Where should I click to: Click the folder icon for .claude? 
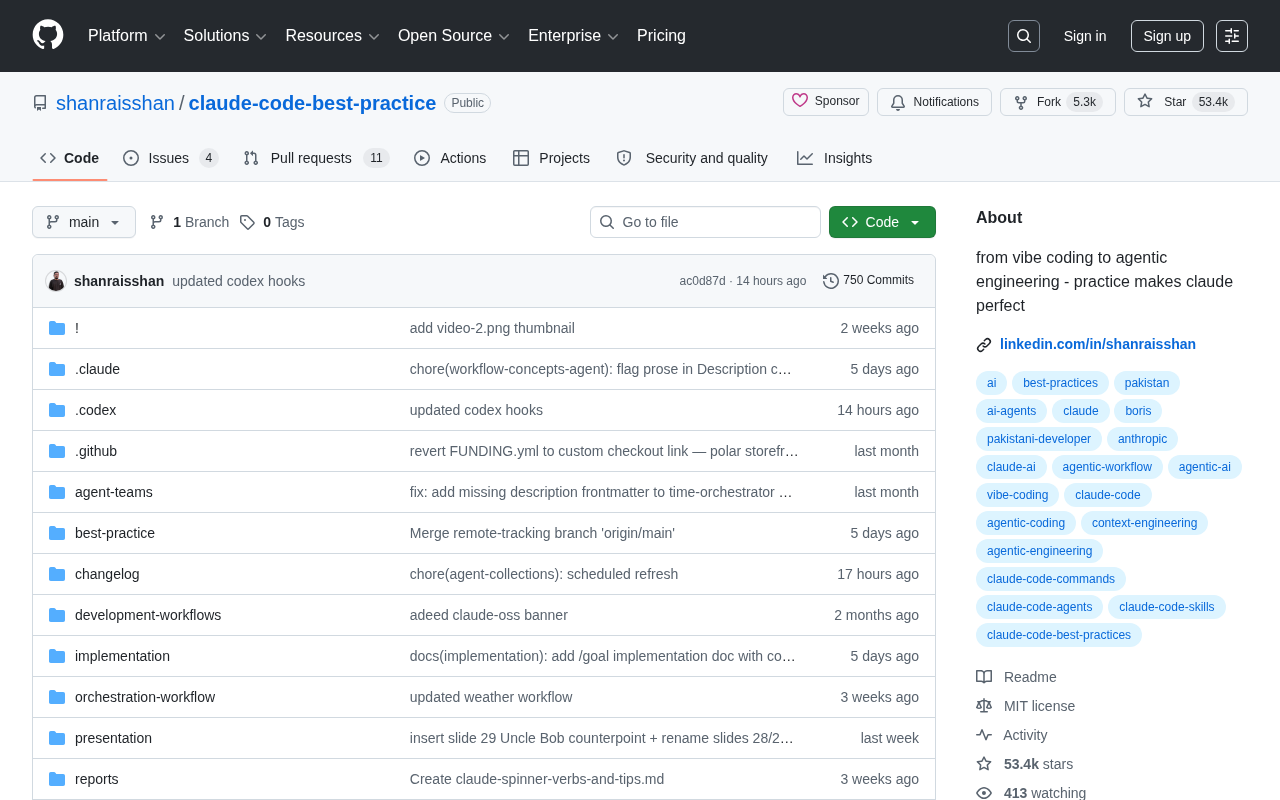(x=57, y=369)
